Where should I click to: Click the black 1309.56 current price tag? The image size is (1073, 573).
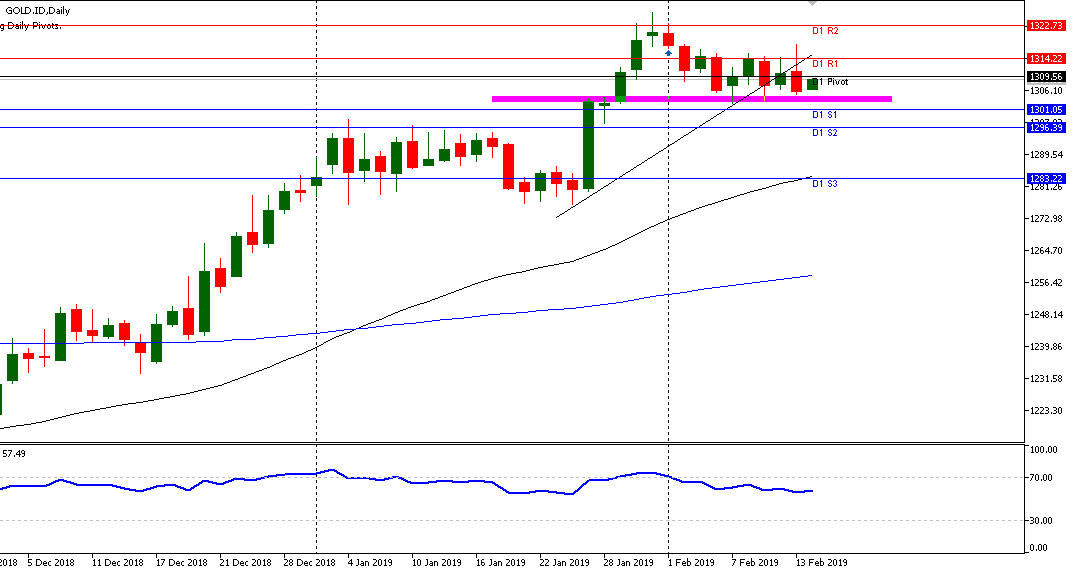pos(1045,76)
